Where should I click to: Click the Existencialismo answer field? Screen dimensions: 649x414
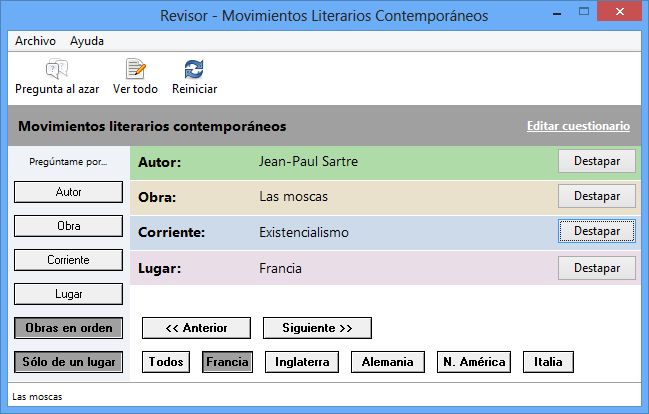[x=304, y=232]
